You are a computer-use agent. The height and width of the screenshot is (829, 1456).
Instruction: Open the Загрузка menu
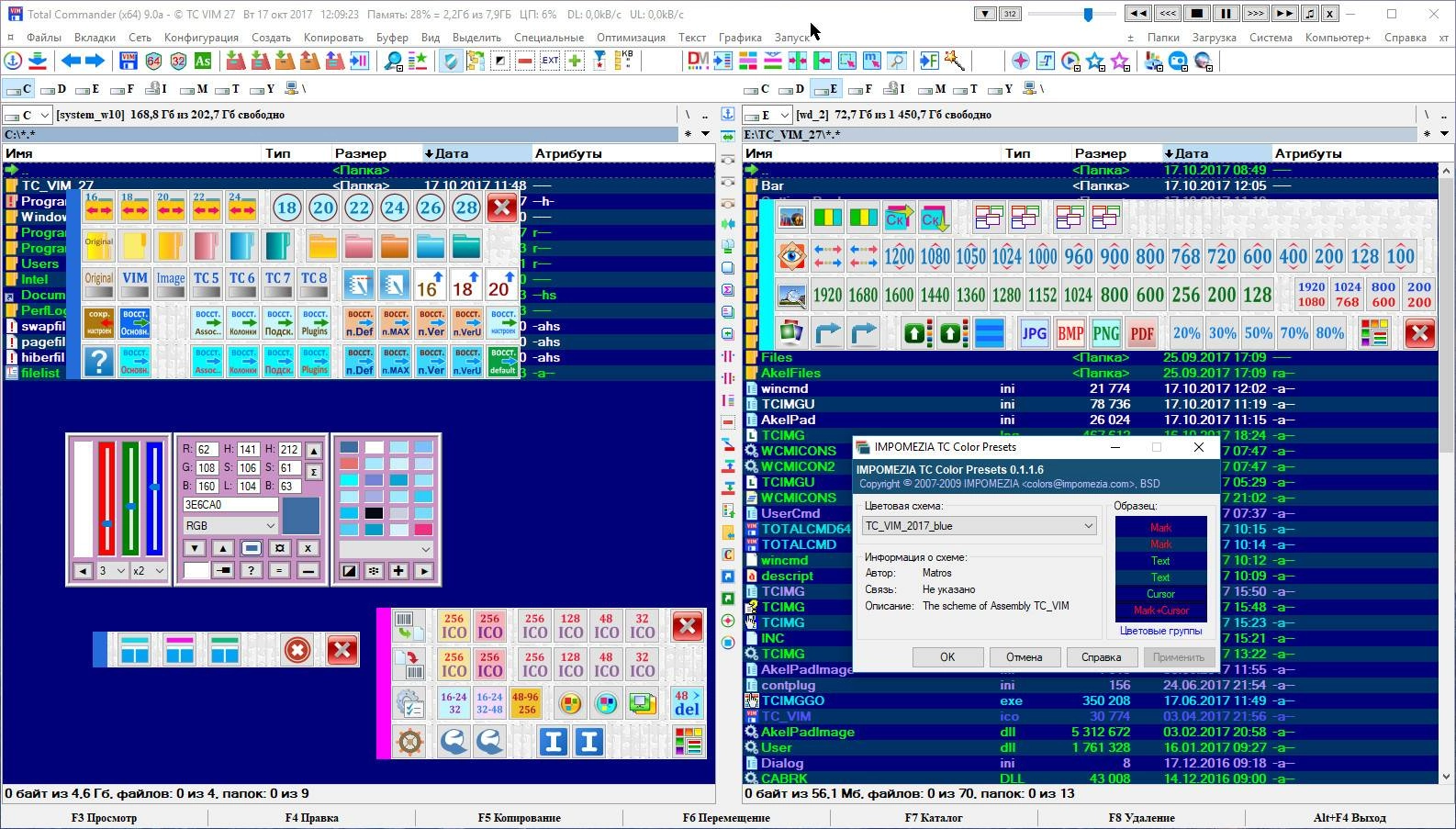point(1214,38)
